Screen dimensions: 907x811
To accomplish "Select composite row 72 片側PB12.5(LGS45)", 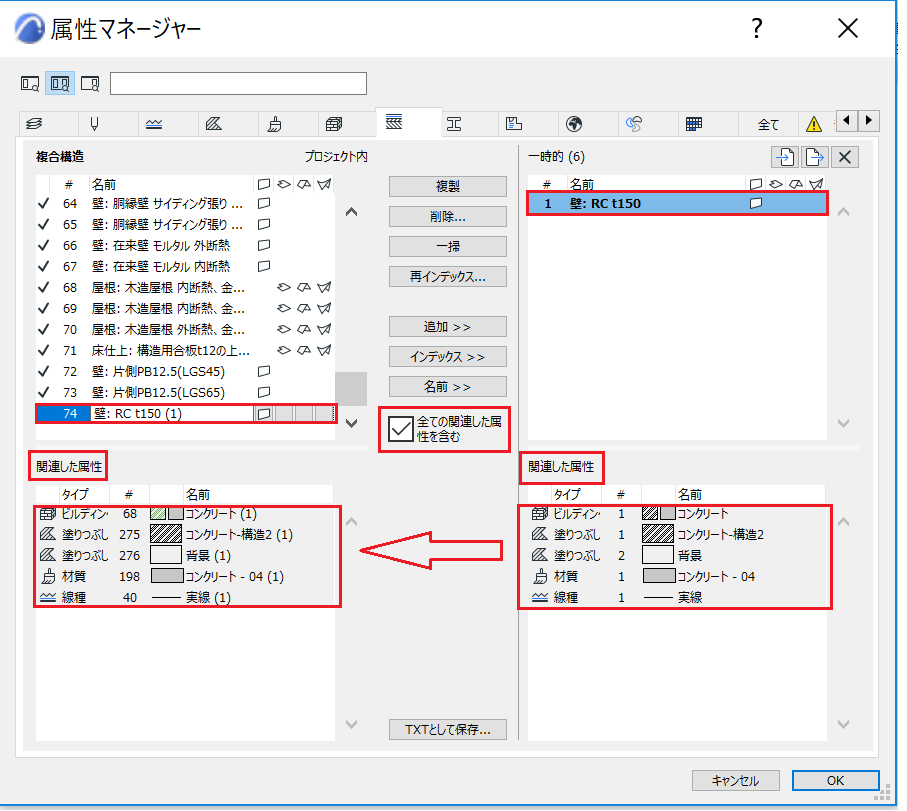I will pos(185,371).
